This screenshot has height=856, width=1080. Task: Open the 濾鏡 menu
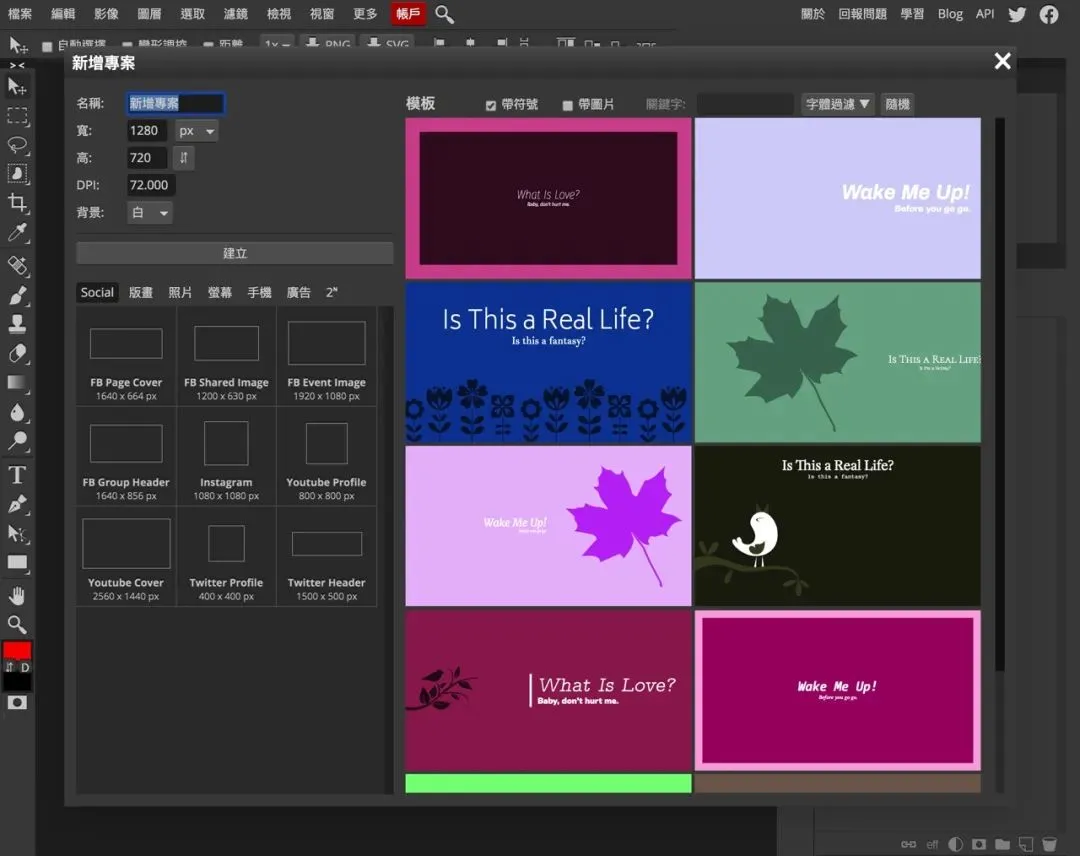pyautogui.click(x=235, y=14)
